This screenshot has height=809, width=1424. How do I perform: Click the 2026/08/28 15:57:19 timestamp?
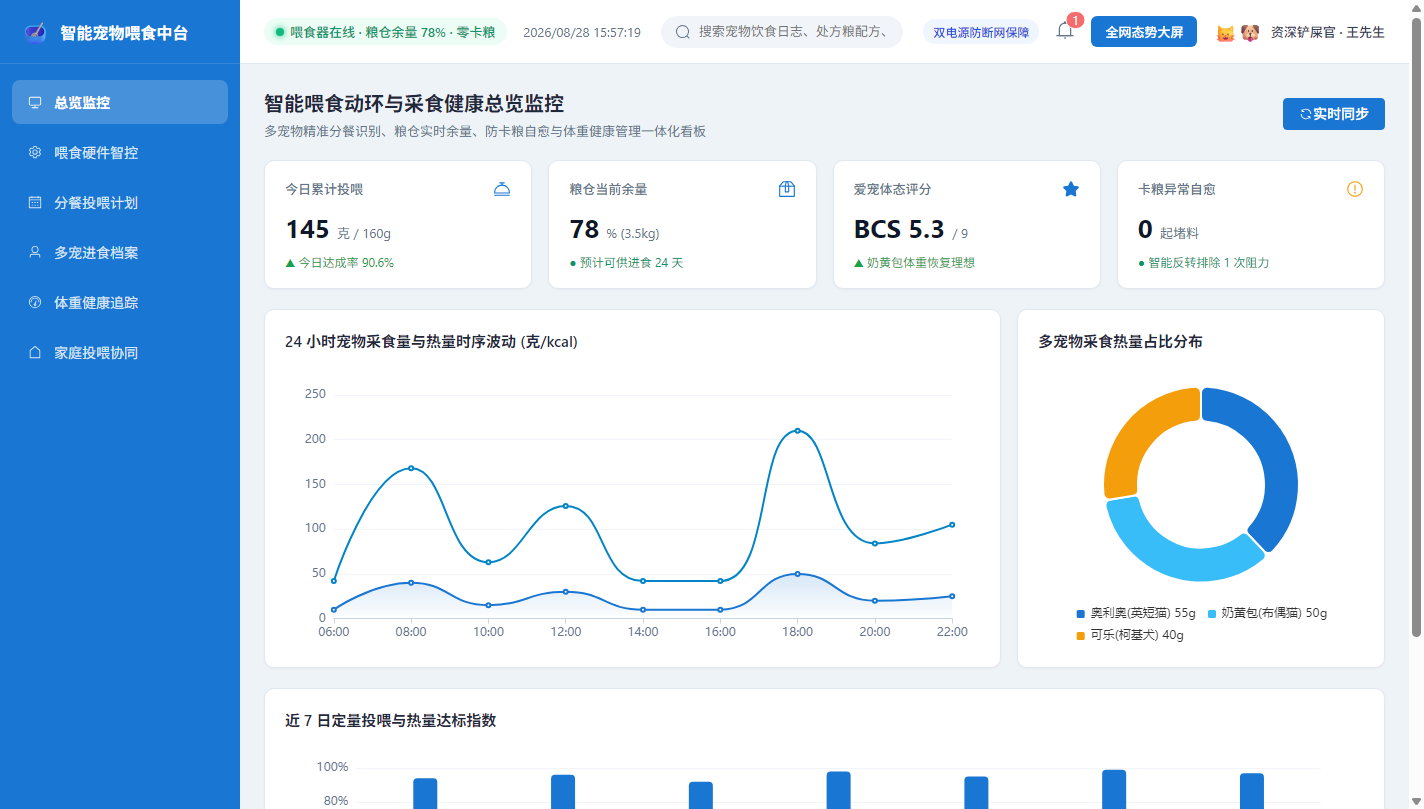coord(582,32)
